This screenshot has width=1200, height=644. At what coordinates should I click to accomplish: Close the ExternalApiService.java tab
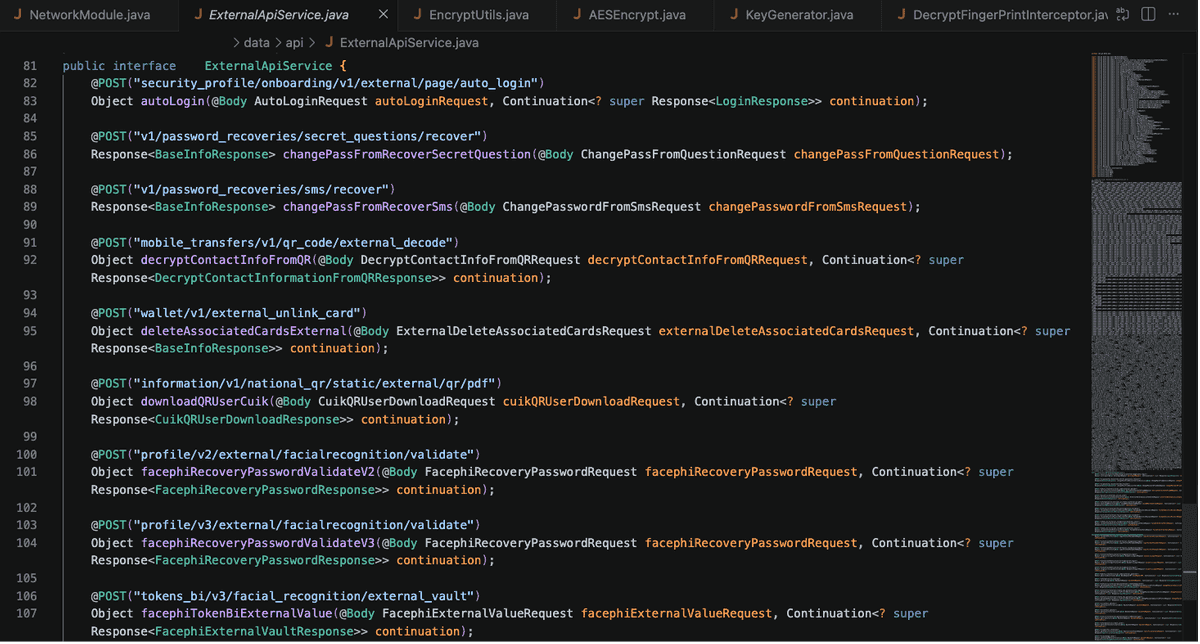point(383,15)
